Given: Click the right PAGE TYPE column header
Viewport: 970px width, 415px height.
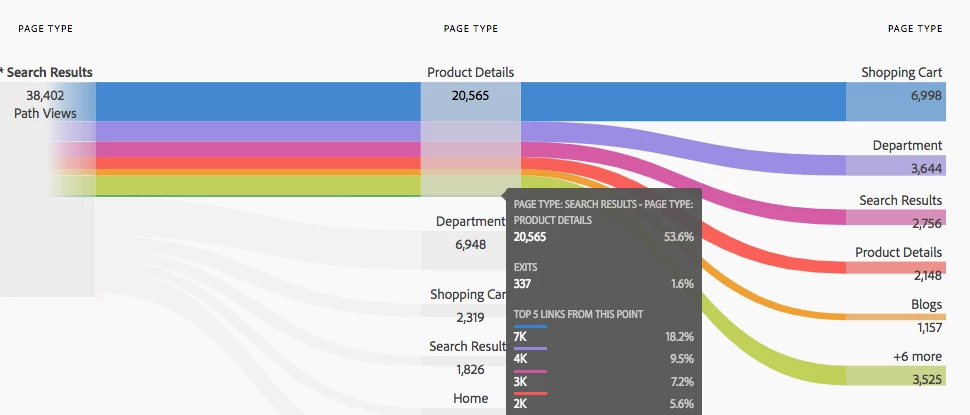Looking at the screenshot, I should [915, 28].
